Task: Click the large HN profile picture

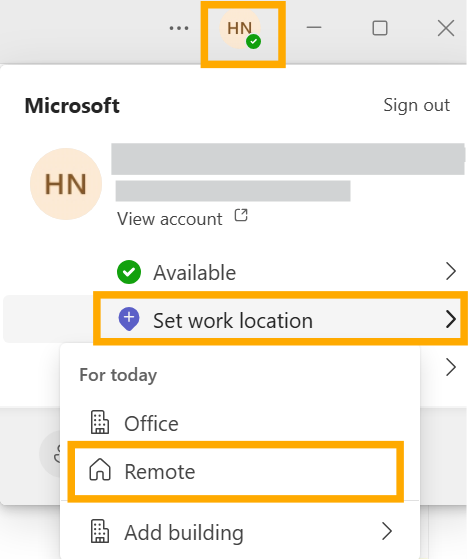Action: click(x=66, y=184)
